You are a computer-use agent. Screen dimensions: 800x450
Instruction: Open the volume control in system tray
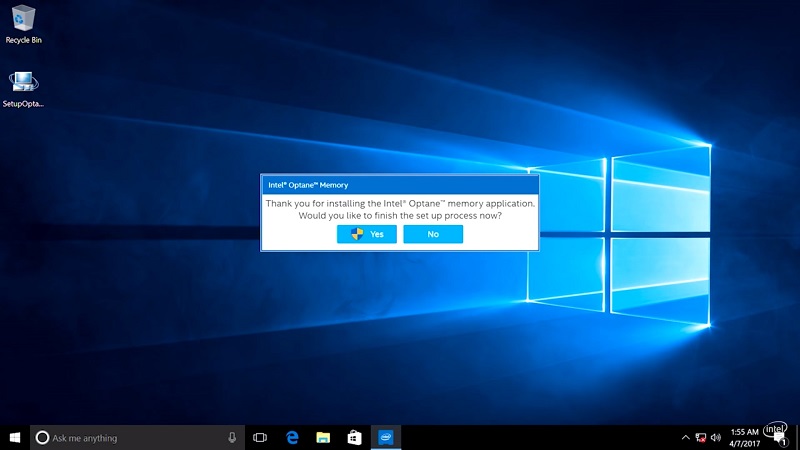click(718, 438)
